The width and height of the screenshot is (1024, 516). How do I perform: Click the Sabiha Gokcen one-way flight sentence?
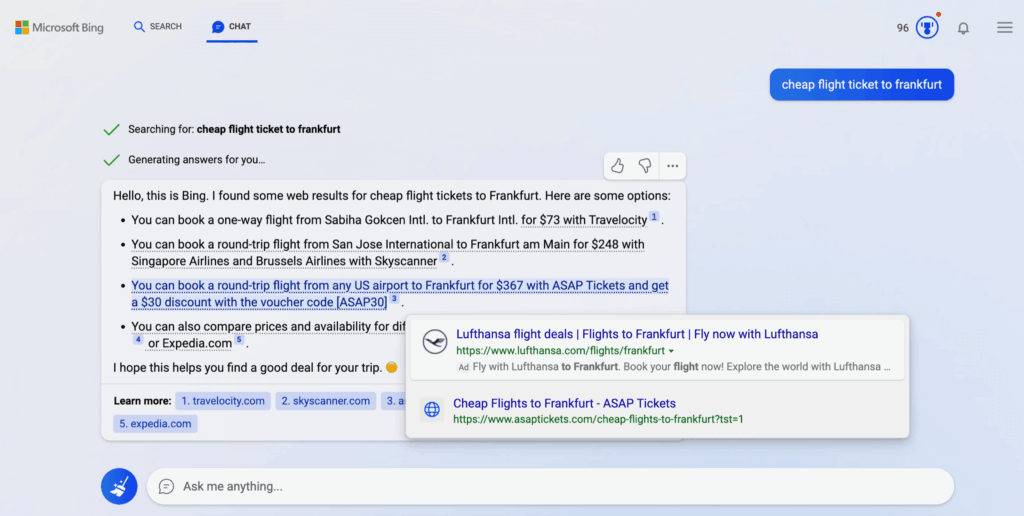[389, 220]
